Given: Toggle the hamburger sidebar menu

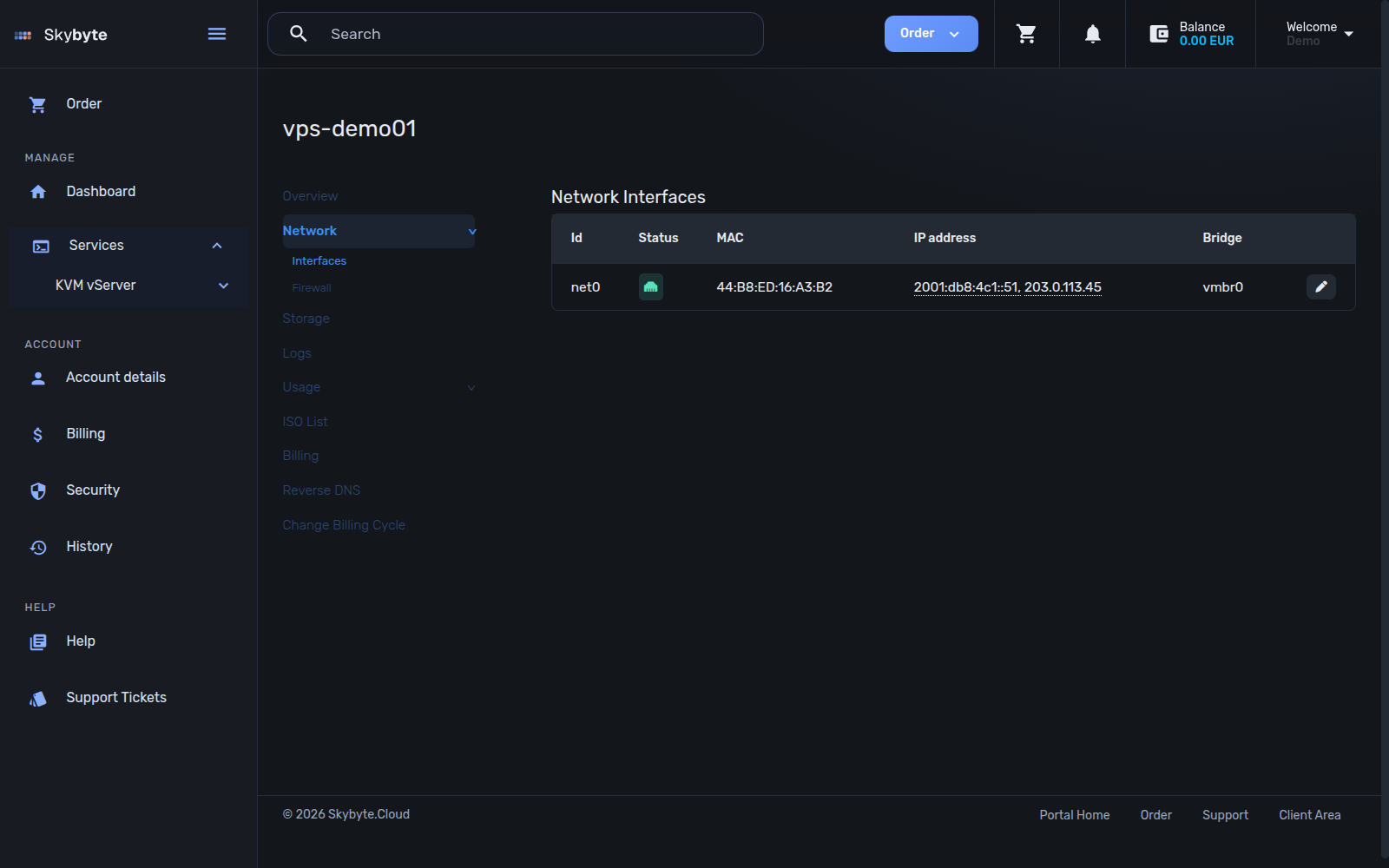Looking at the screenshot, I should coord(217,34).
